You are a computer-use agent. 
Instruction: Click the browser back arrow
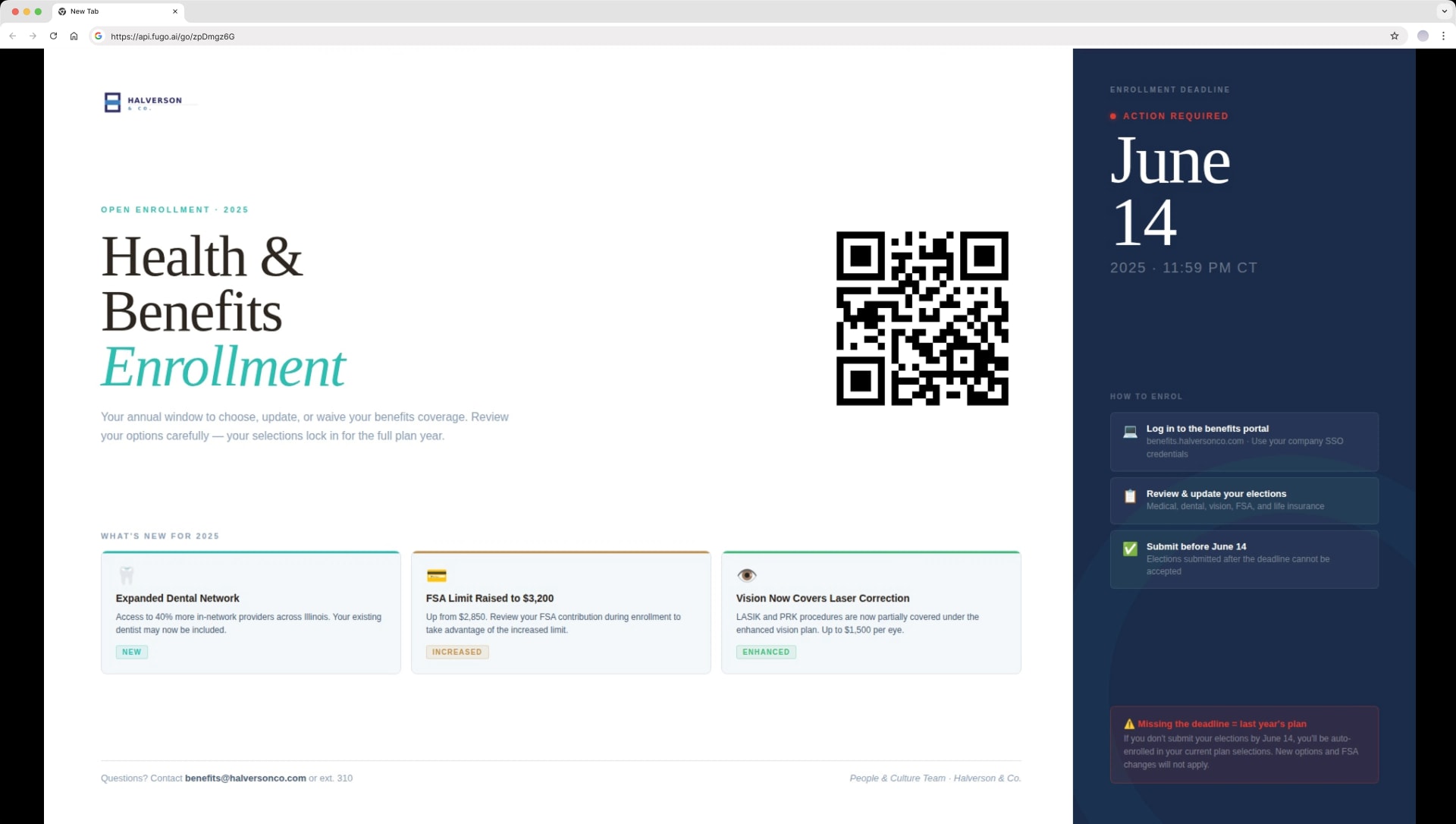(13, 36)
